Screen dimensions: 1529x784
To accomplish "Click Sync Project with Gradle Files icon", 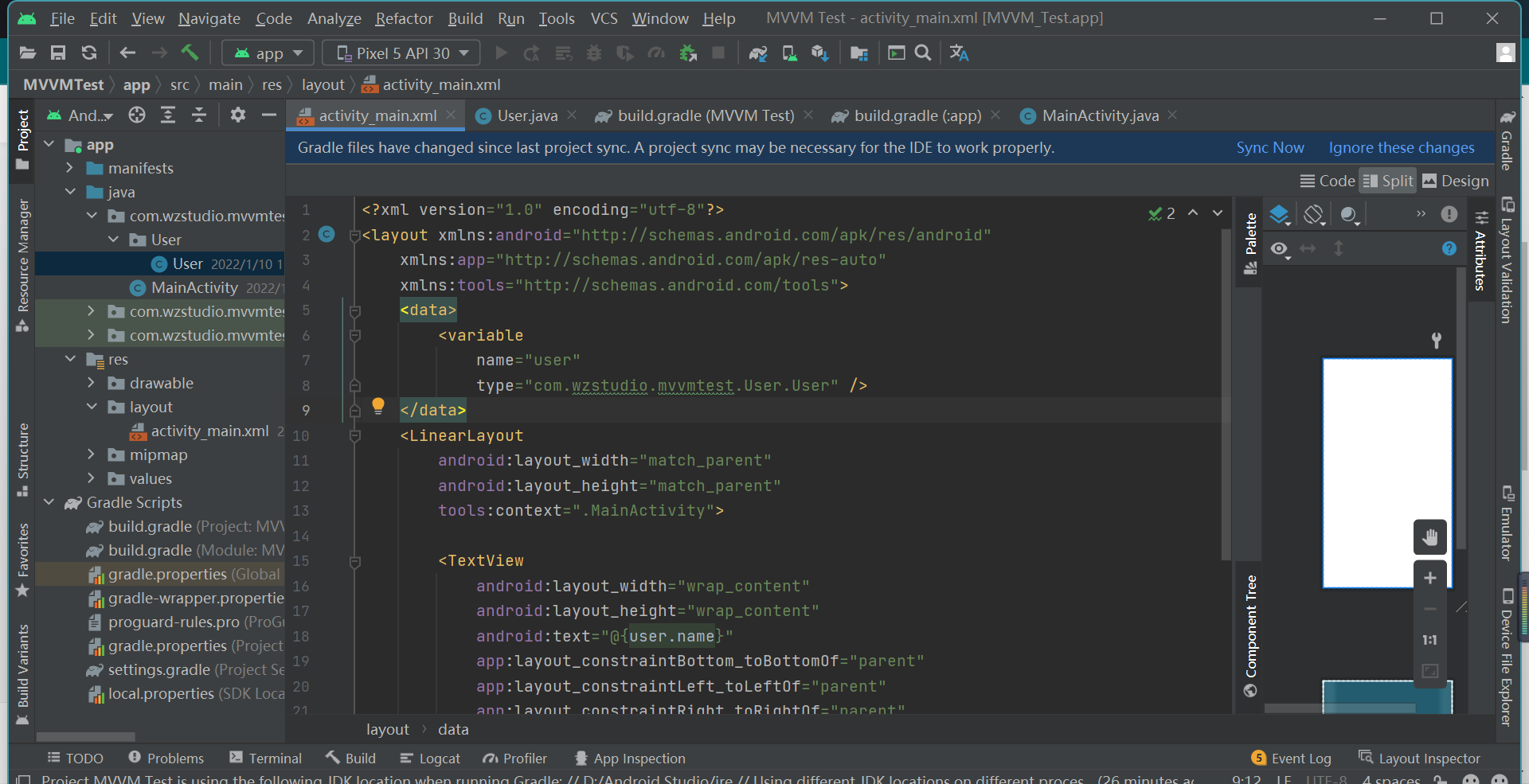I will pos(757,53).
